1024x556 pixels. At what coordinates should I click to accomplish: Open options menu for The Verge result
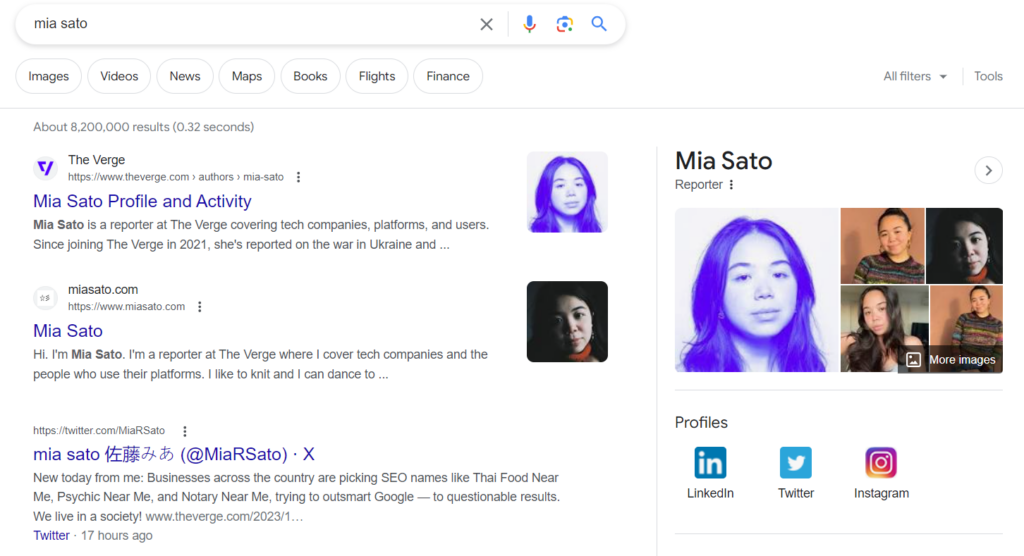click(x=298, y=177)
